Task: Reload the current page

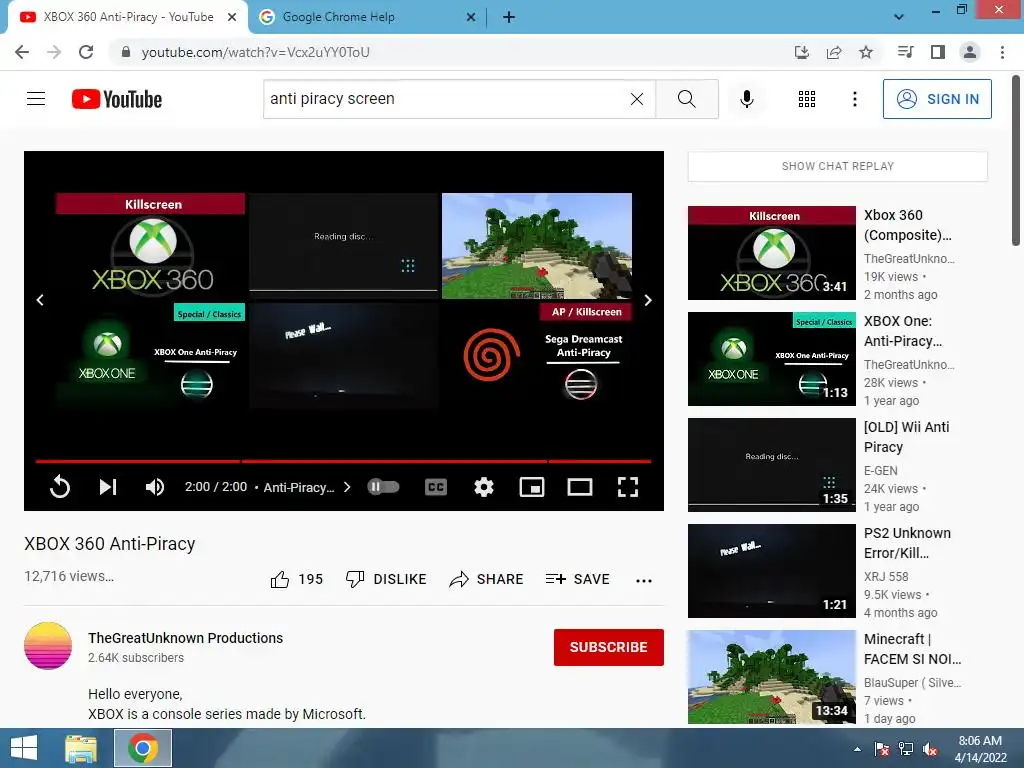Action: pos(86,52)
